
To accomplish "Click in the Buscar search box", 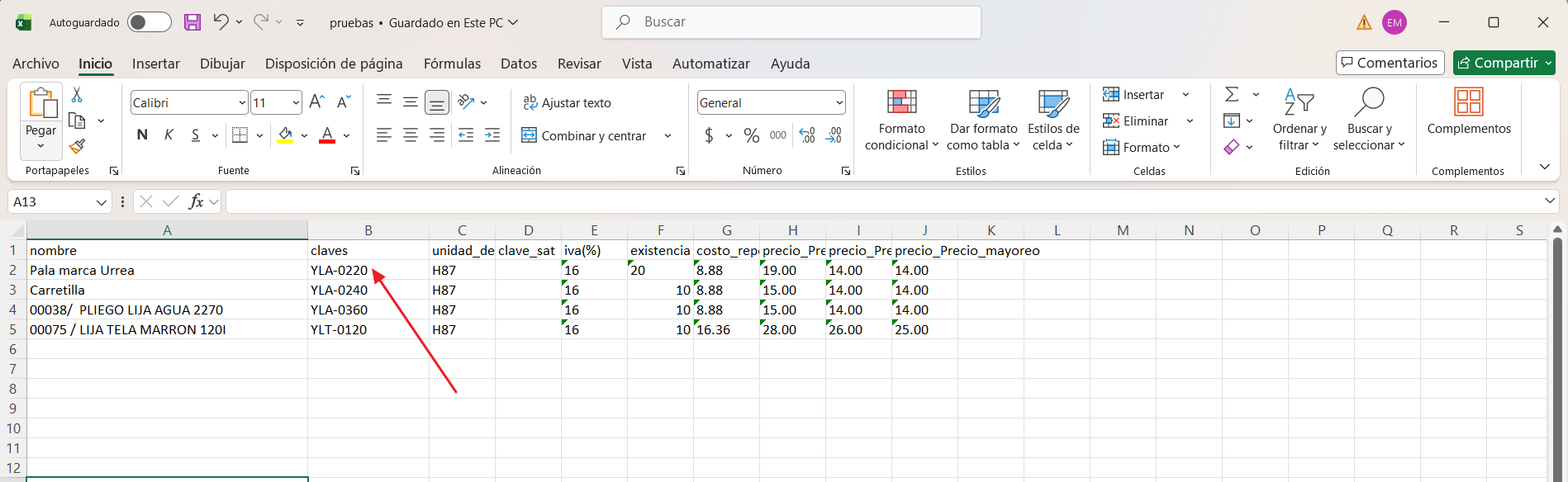I will (791, 22).
